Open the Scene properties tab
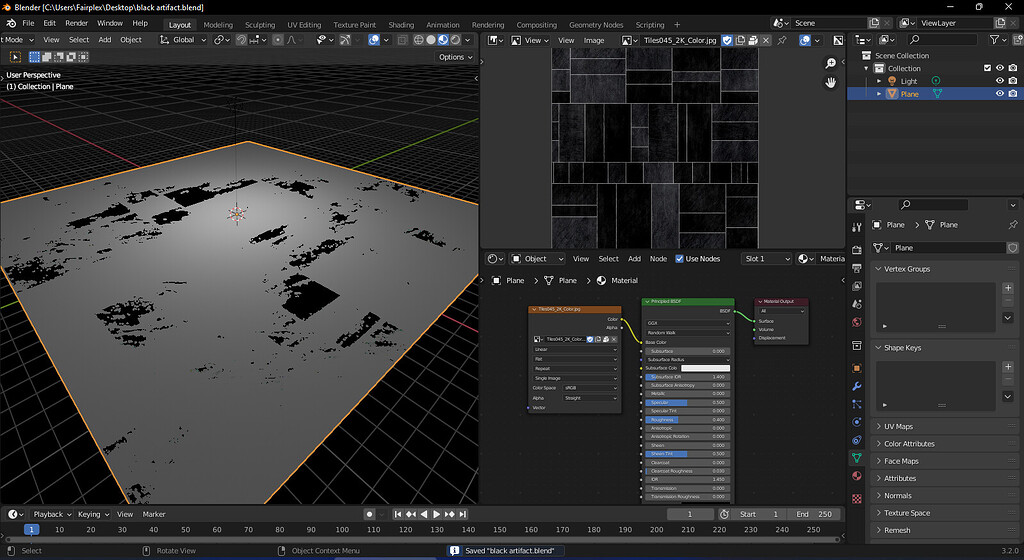 [857, 304]
